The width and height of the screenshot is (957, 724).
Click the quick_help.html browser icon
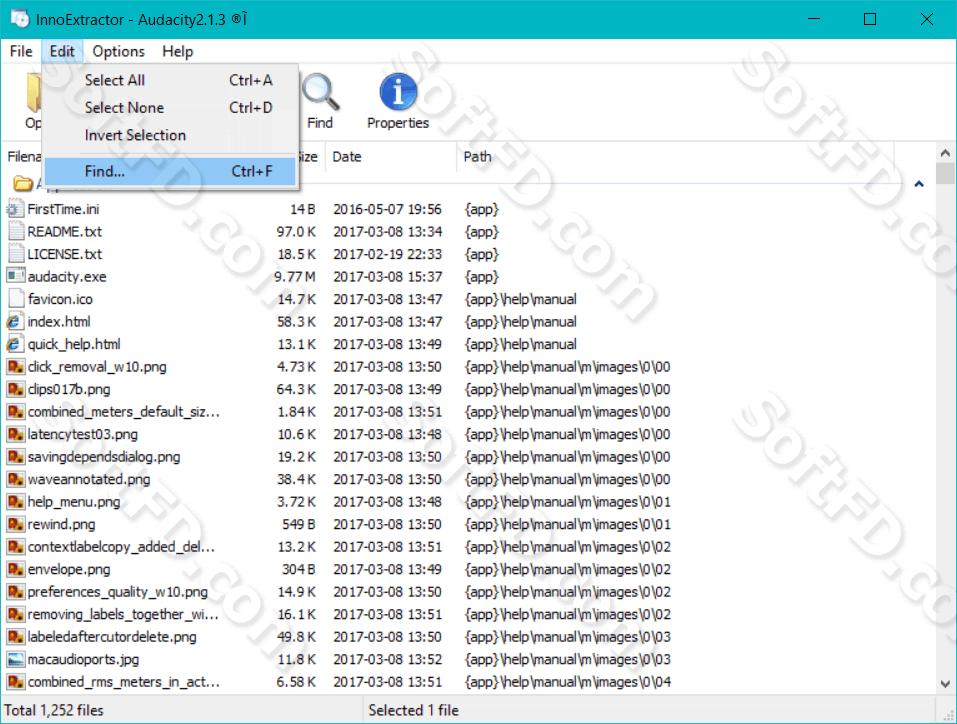[15, 344]
